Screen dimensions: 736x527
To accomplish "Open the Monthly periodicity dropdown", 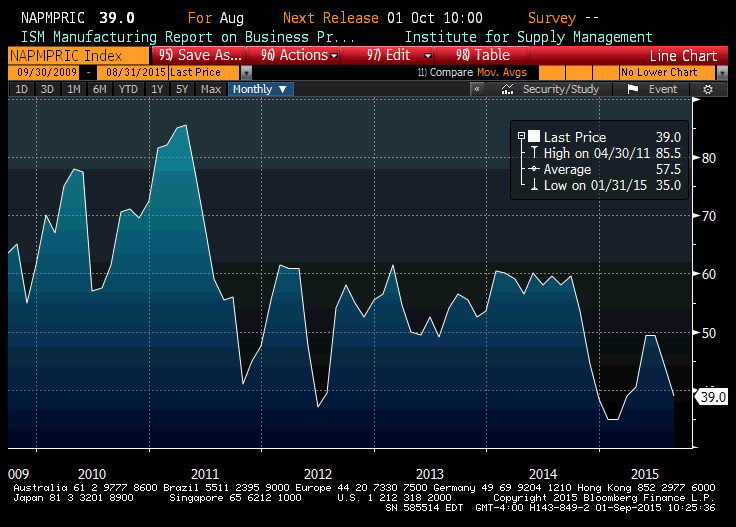I will pos(260,89).
